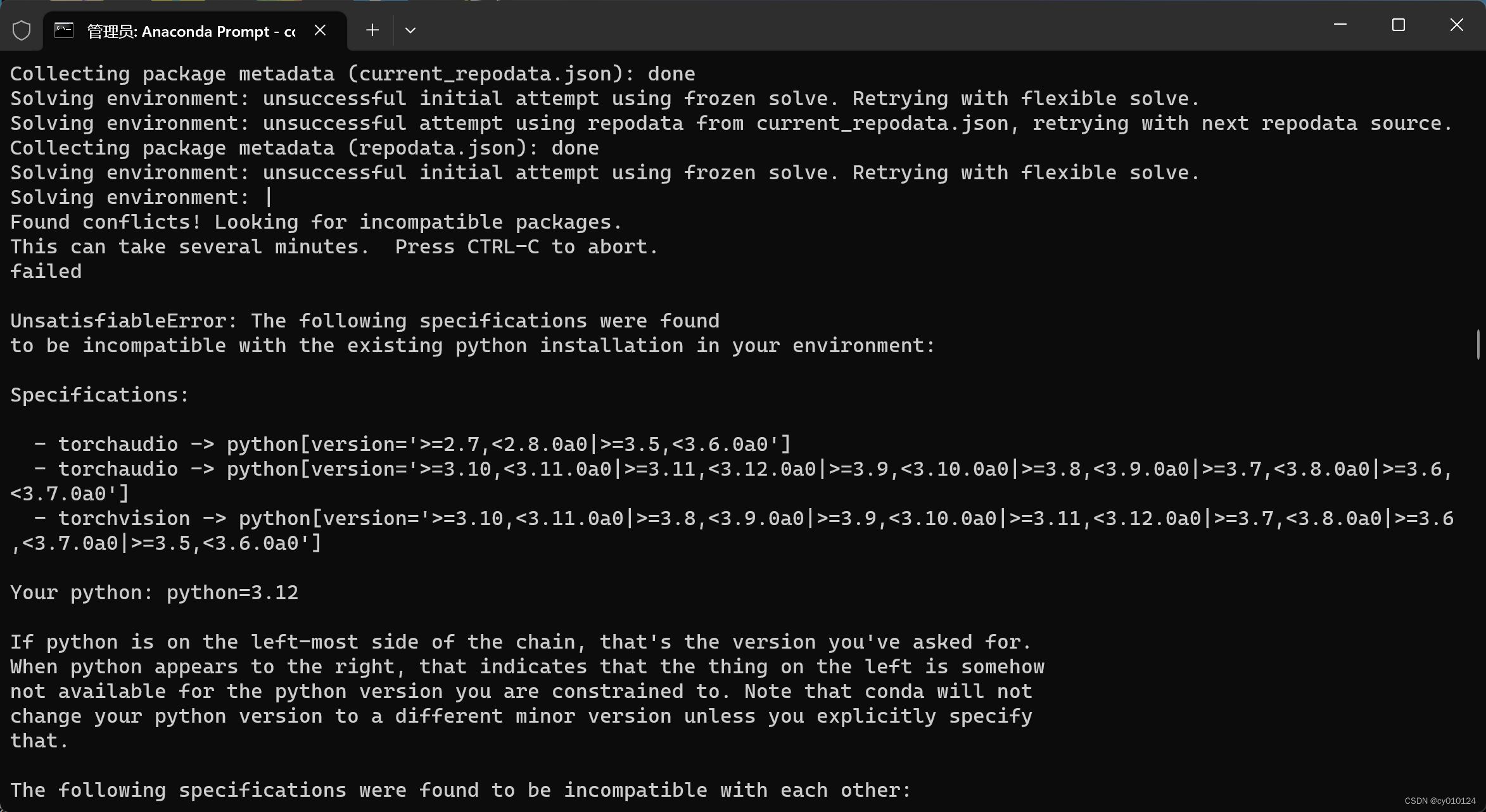Click the word failed in the output

coord(45,270)
